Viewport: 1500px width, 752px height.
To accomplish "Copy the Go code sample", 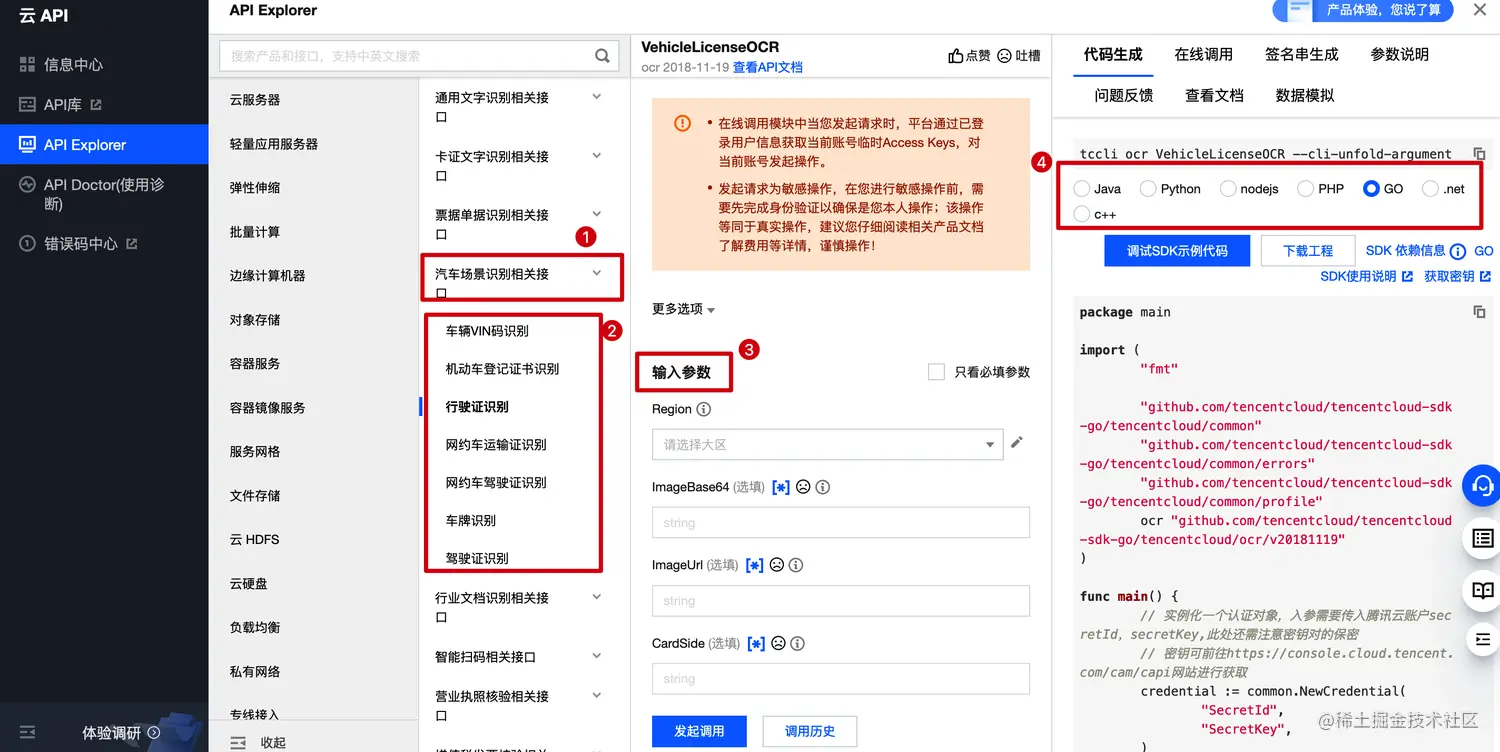I will point(1479,312).
